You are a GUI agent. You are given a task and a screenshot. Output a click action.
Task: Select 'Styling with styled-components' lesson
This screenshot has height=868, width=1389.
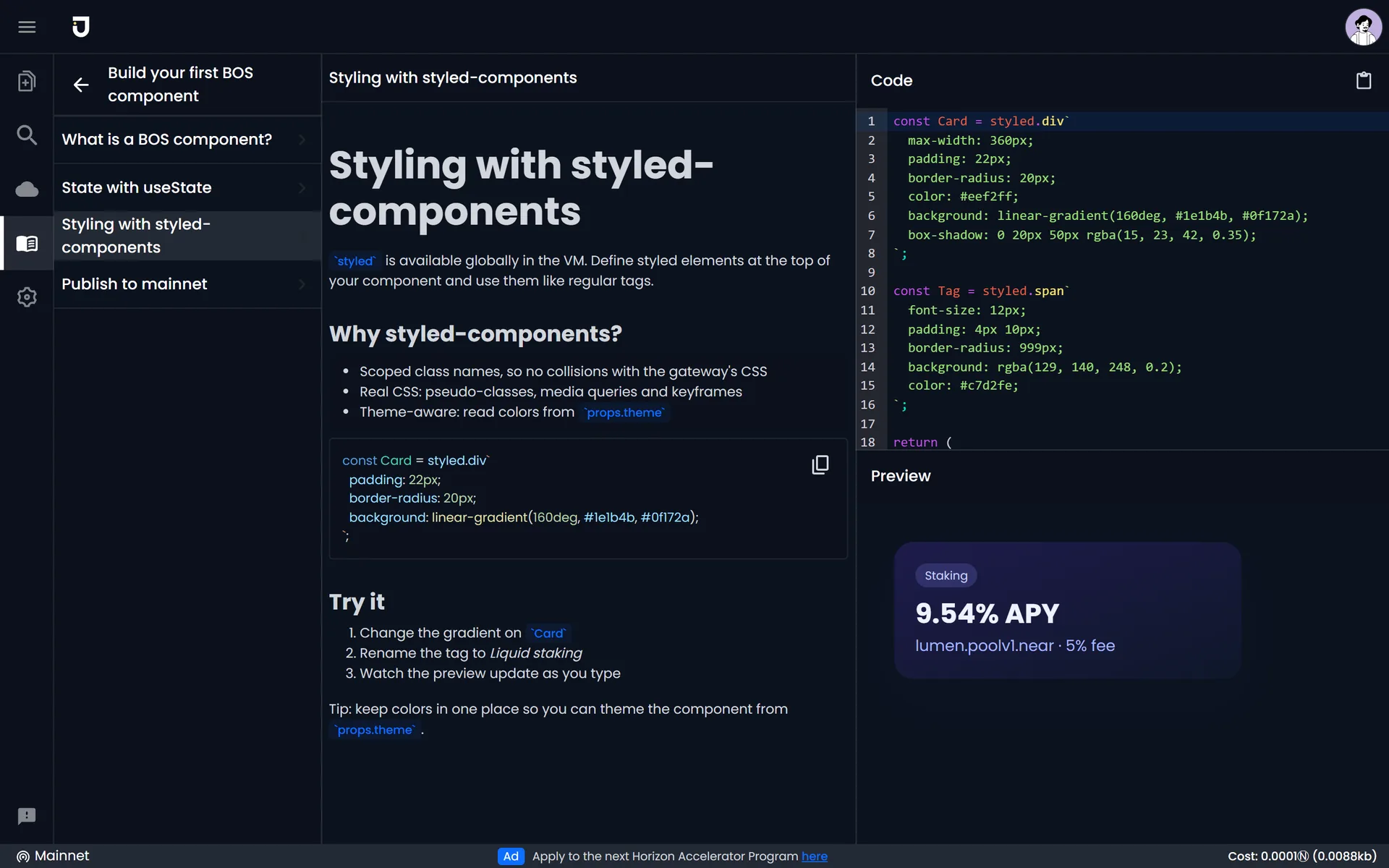[187, 236]
